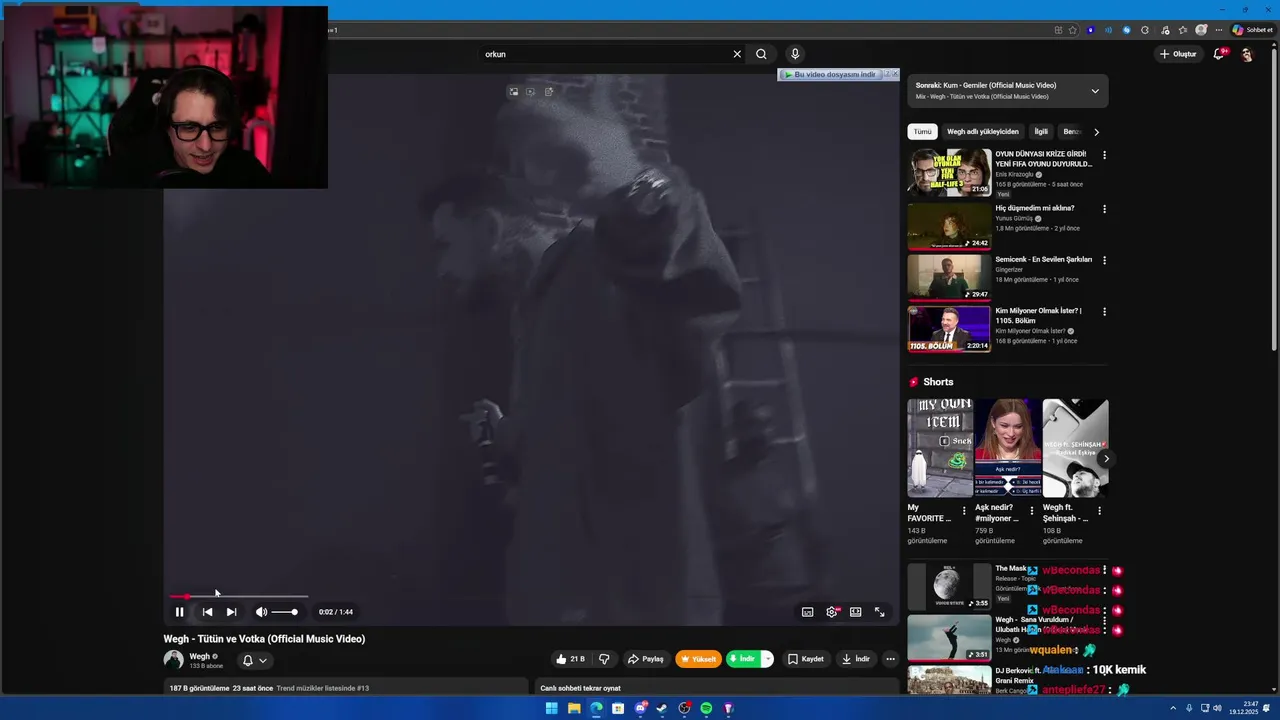Open options for the 'My FAVORITE' short

pos(964,511)
